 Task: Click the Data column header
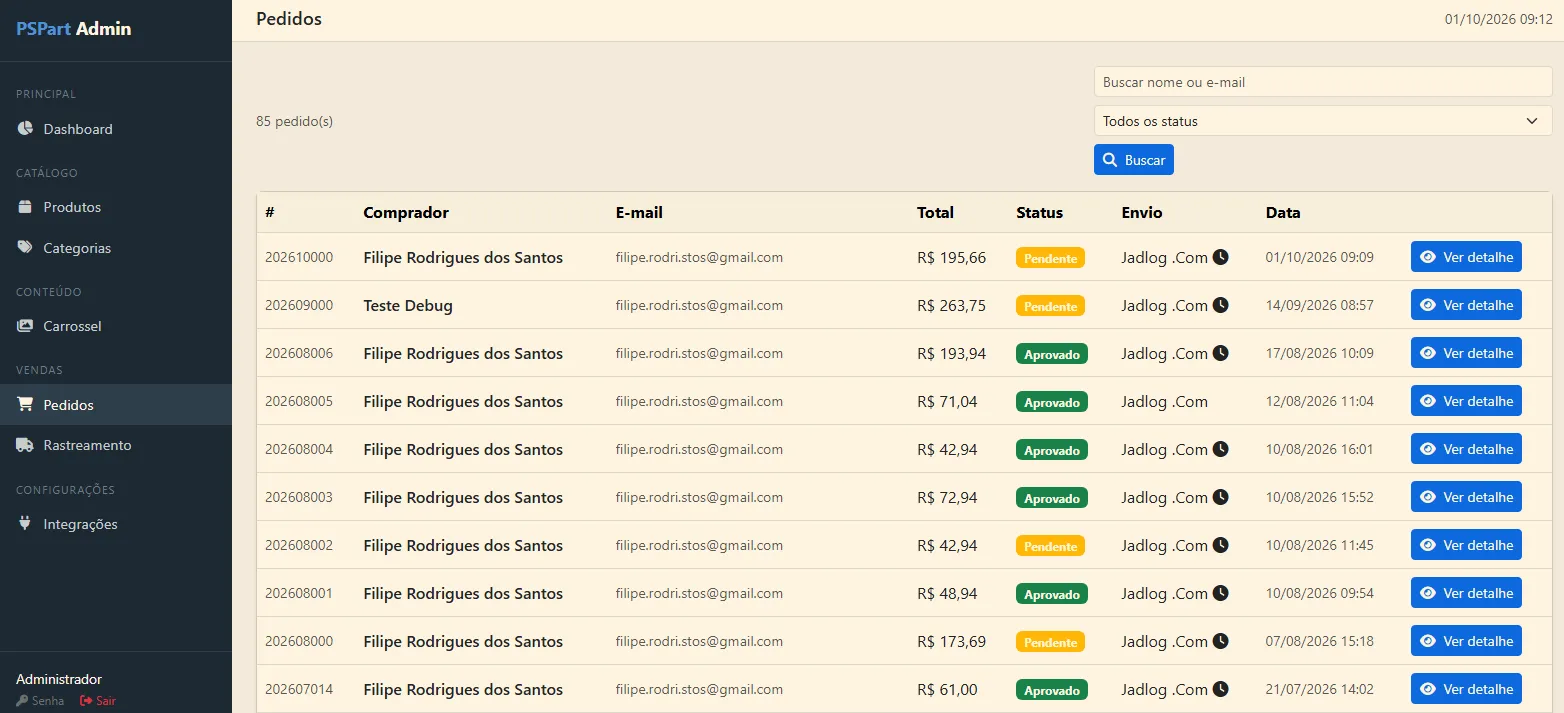pyautogui.click(x=1283, y=212)
